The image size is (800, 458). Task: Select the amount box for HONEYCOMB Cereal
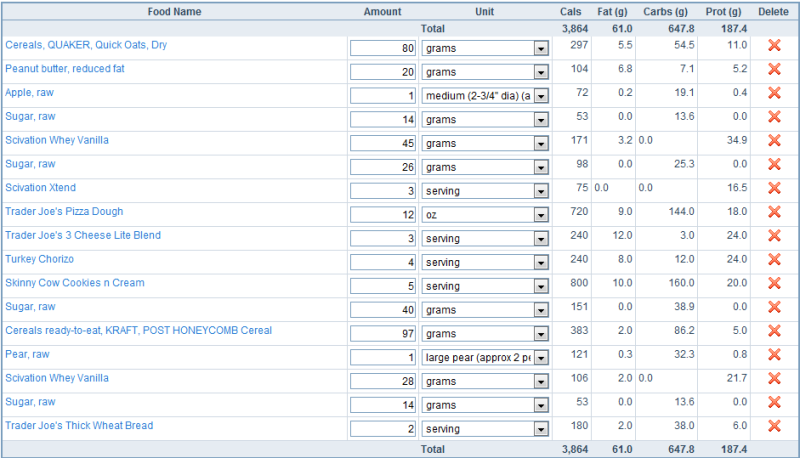[x=383, y=334]
